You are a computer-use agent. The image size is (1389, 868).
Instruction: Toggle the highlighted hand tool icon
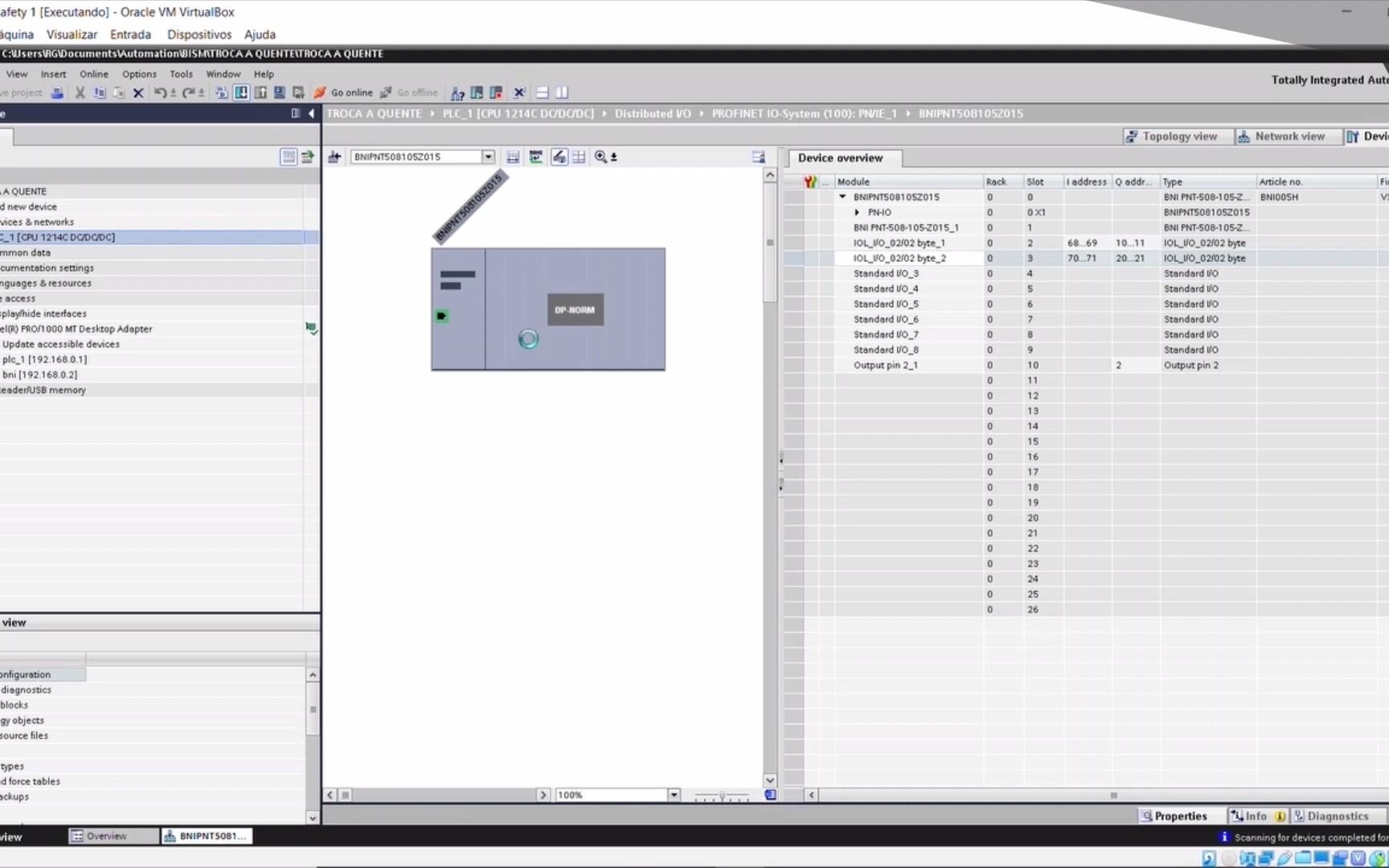tap(559, 157)
